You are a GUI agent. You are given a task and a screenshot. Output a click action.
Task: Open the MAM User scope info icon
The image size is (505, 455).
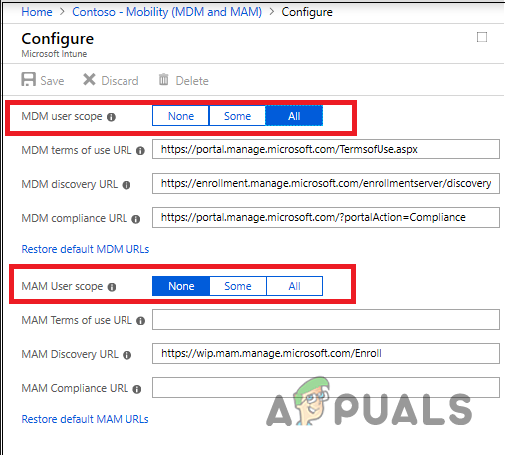(x=112, y=287)
